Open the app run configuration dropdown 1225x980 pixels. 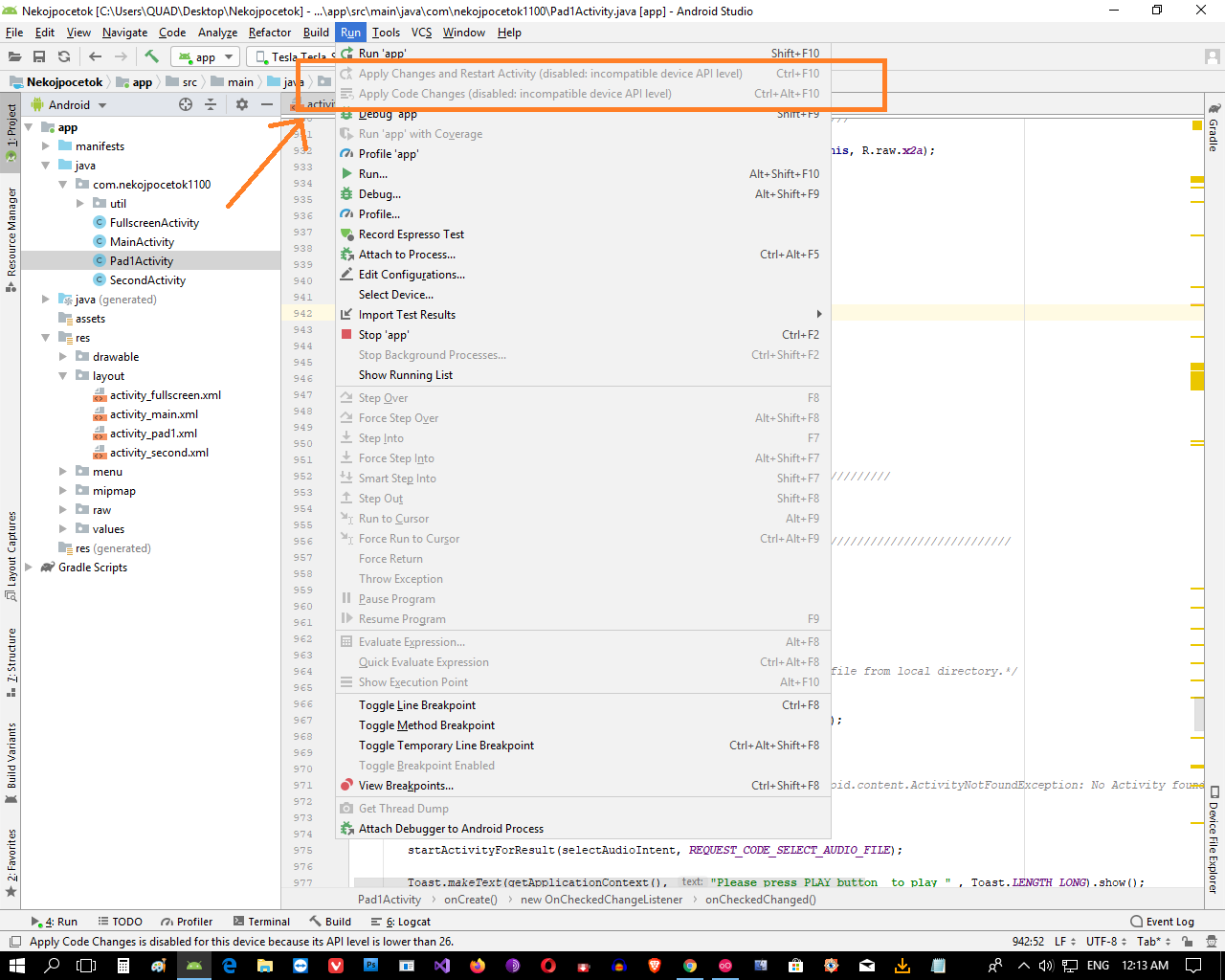point(204,57)
